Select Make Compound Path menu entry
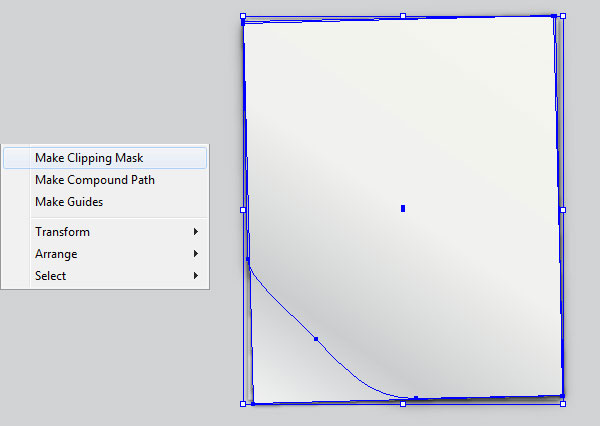Image resolution: width=600 pixels, height=426 pixels. point(105,180)
